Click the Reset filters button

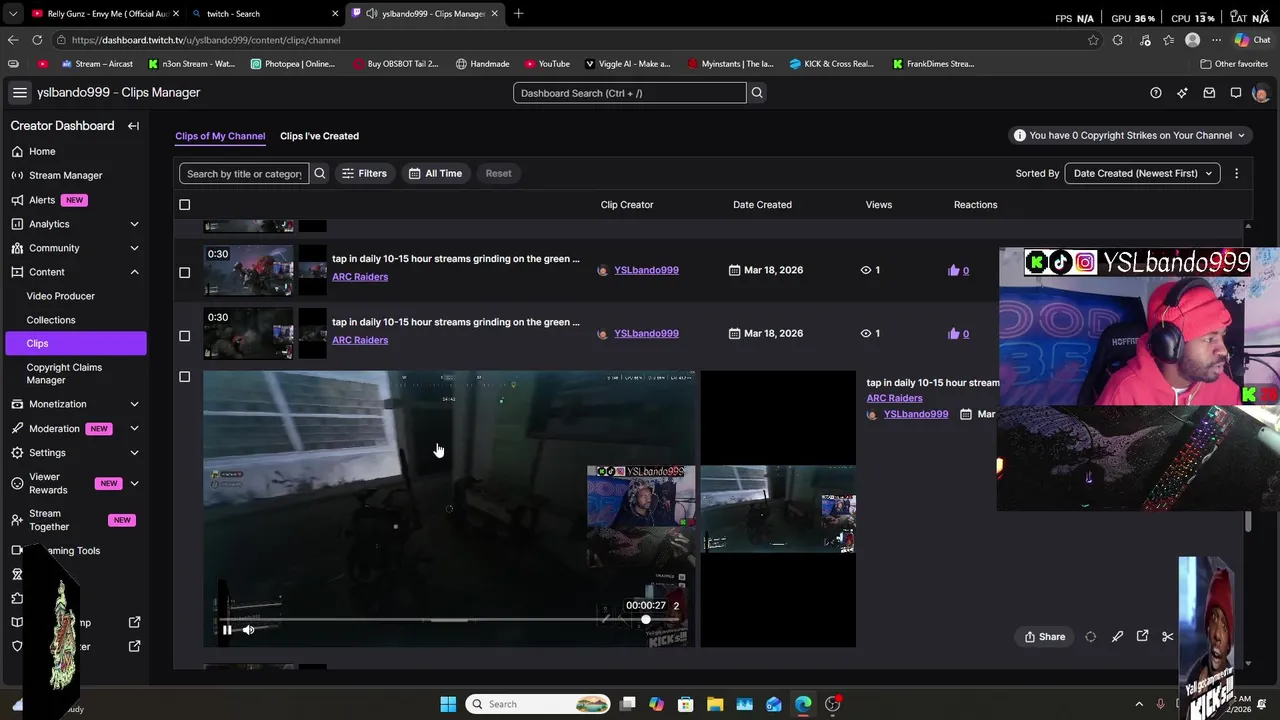click(498, 174)
